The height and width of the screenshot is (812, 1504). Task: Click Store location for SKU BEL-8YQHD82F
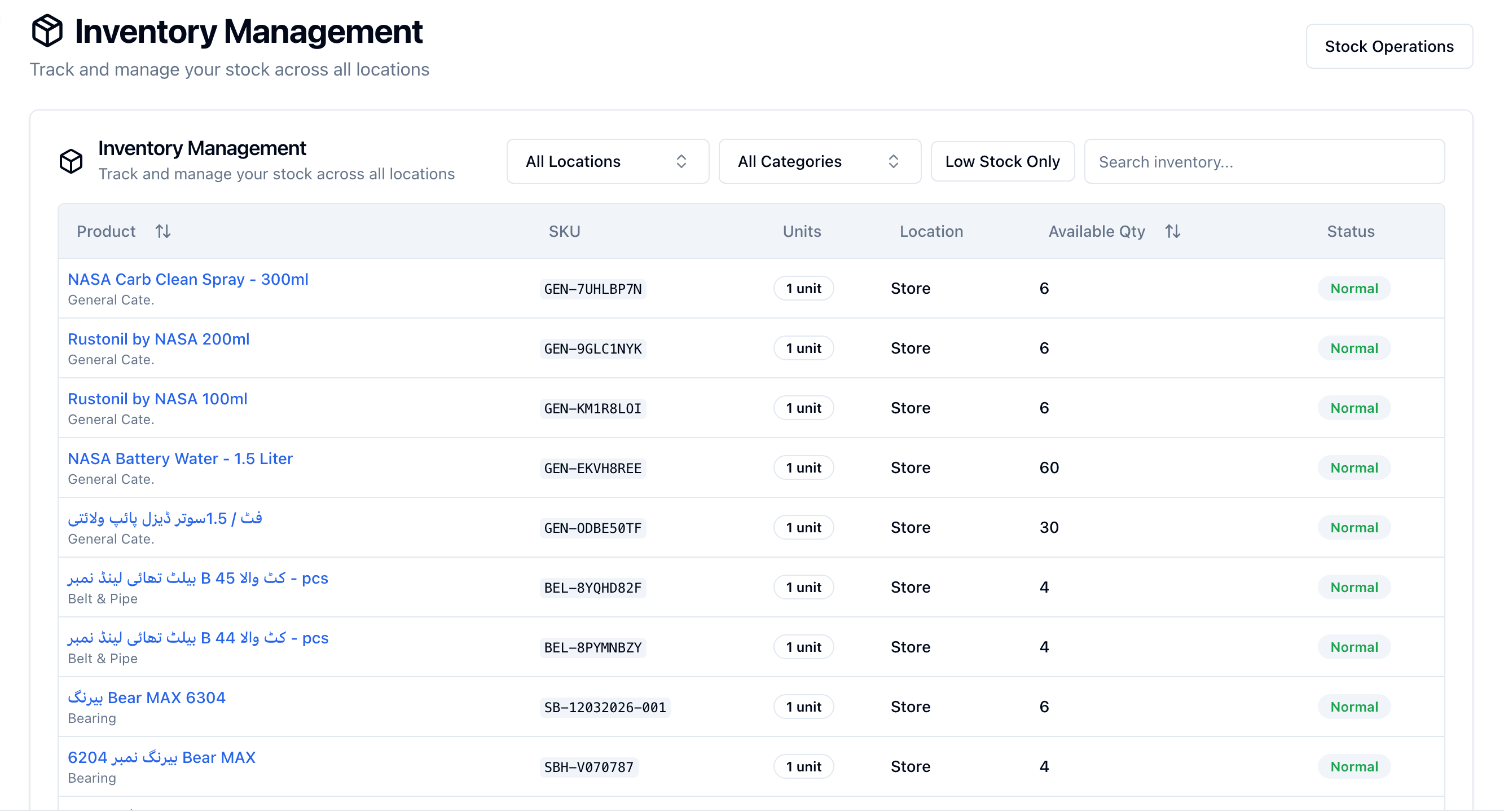[910, 587]
